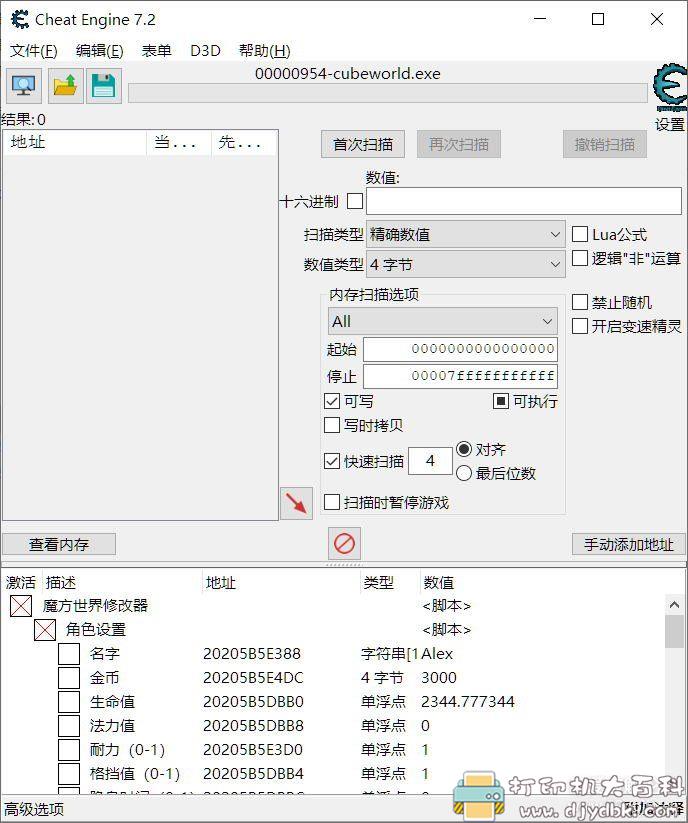Select the 生命值 value 2344.777344
The height and width of the screenshot is (823, 688).
468,702
